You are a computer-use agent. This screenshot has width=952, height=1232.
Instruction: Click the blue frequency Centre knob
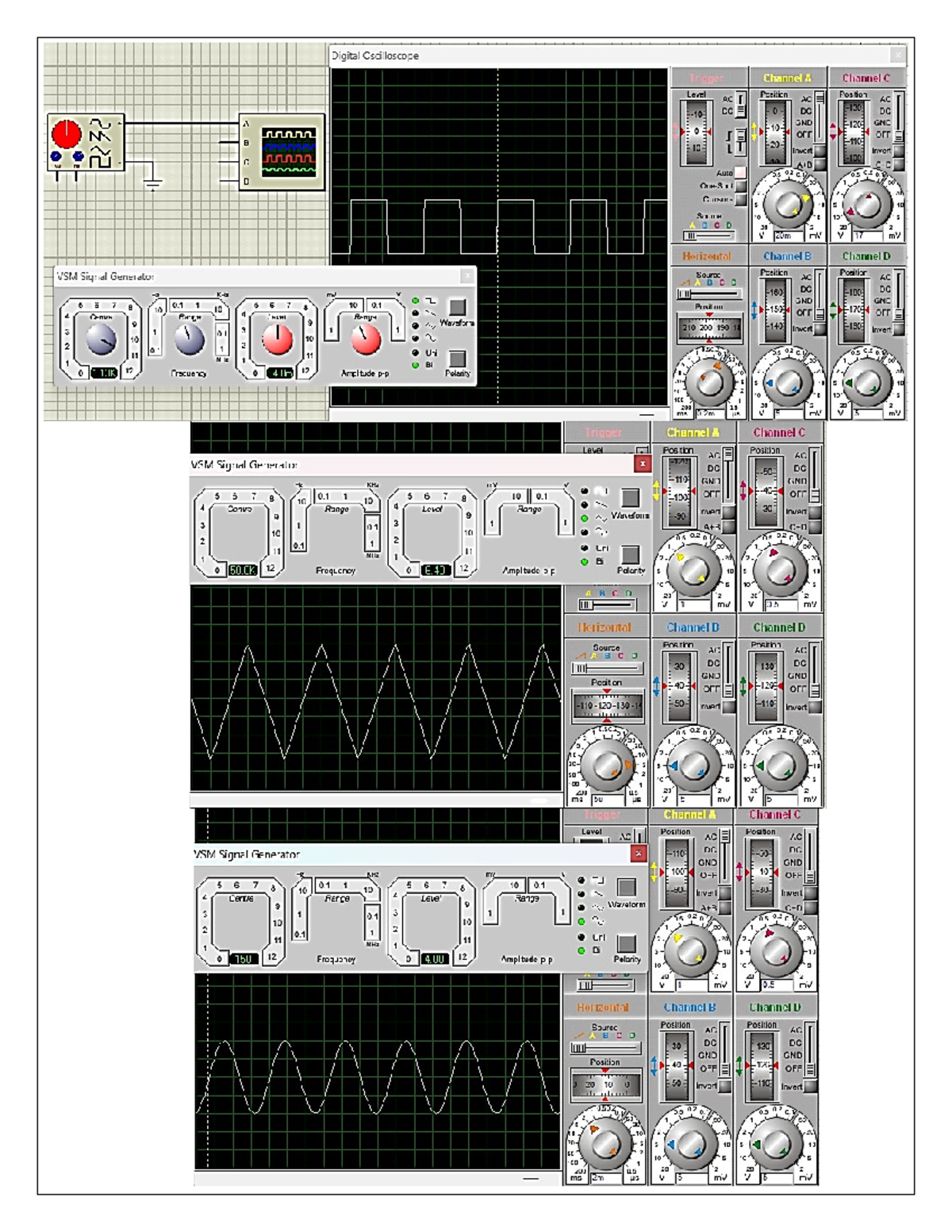click(x=101, y=340)
